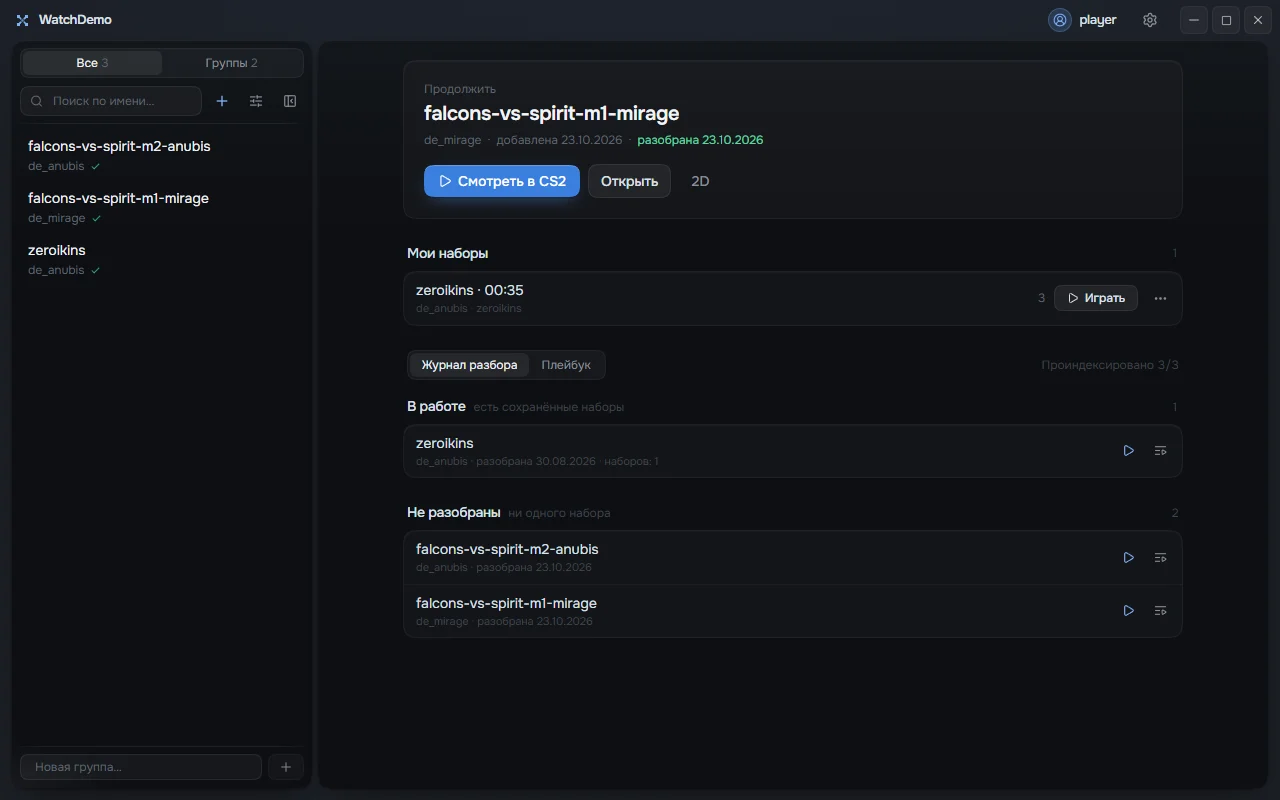Viewport: 1280px width, 800px height.
Task: Click the plus icon beside the search field
Action: [222, 101]
